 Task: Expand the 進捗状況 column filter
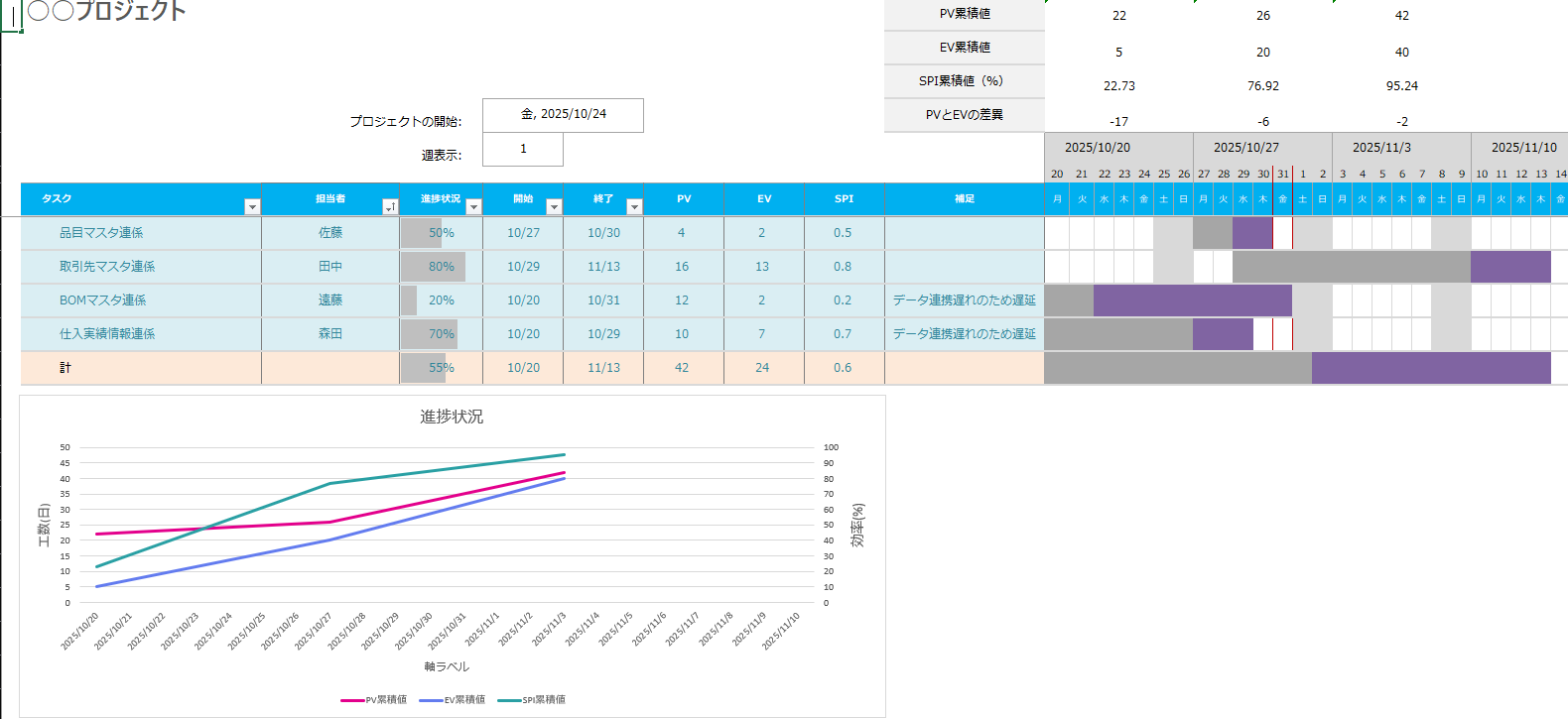(x=473, y=206)
